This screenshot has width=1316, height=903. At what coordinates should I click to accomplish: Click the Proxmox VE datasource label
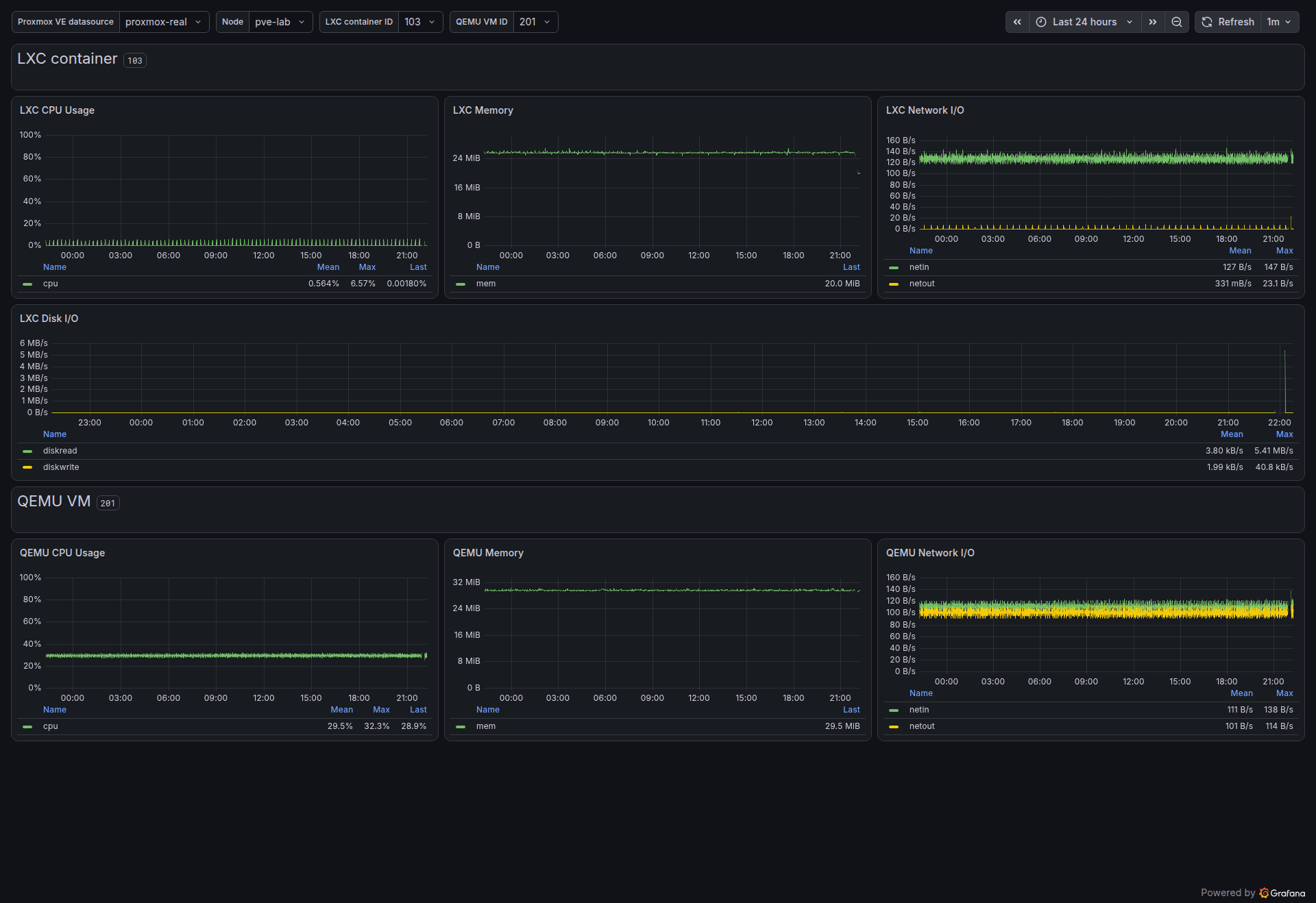(66, 22)
